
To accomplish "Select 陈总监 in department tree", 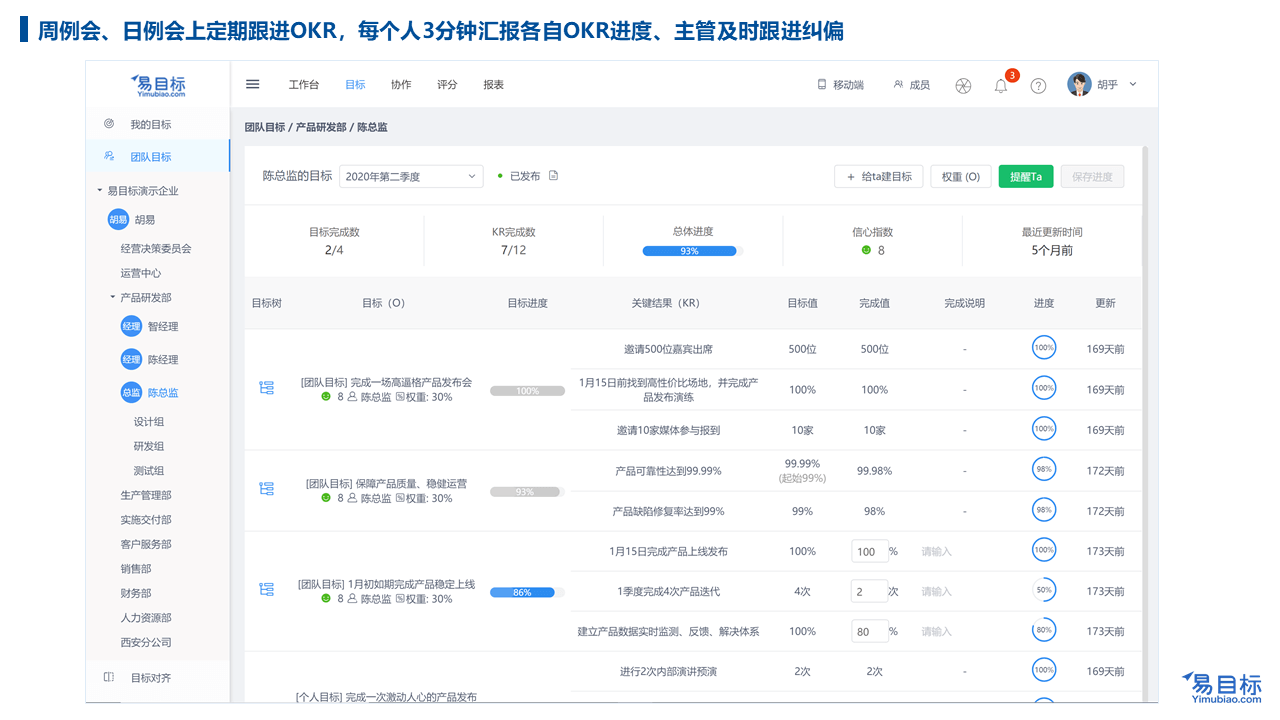I will point(163,393).
